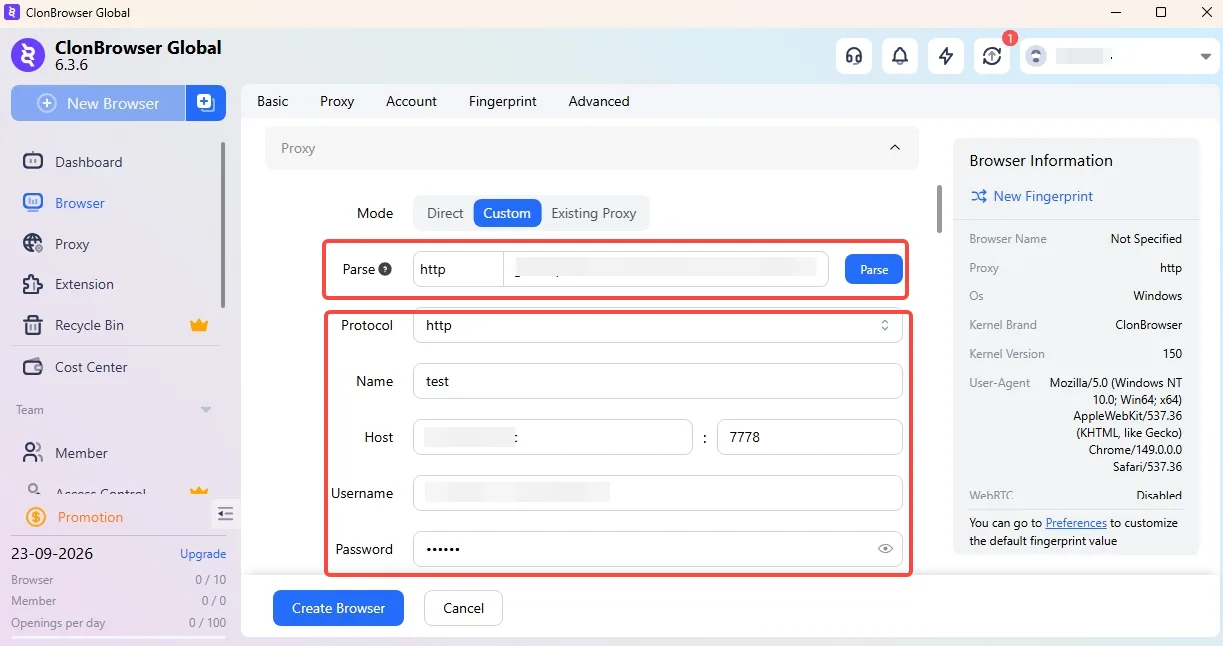This screenshot has height=646, width=1223.
Task: Switch to the Fingerprint tab
Action: click(503, 101)
